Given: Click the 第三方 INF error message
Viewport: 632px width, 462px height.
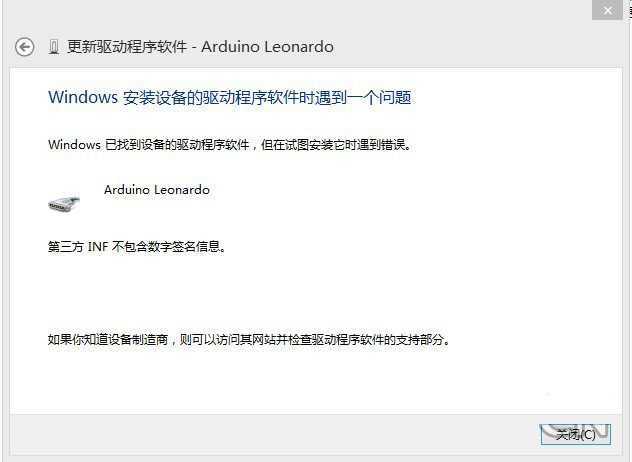Looking at the screenshot, I should [136, 246].
